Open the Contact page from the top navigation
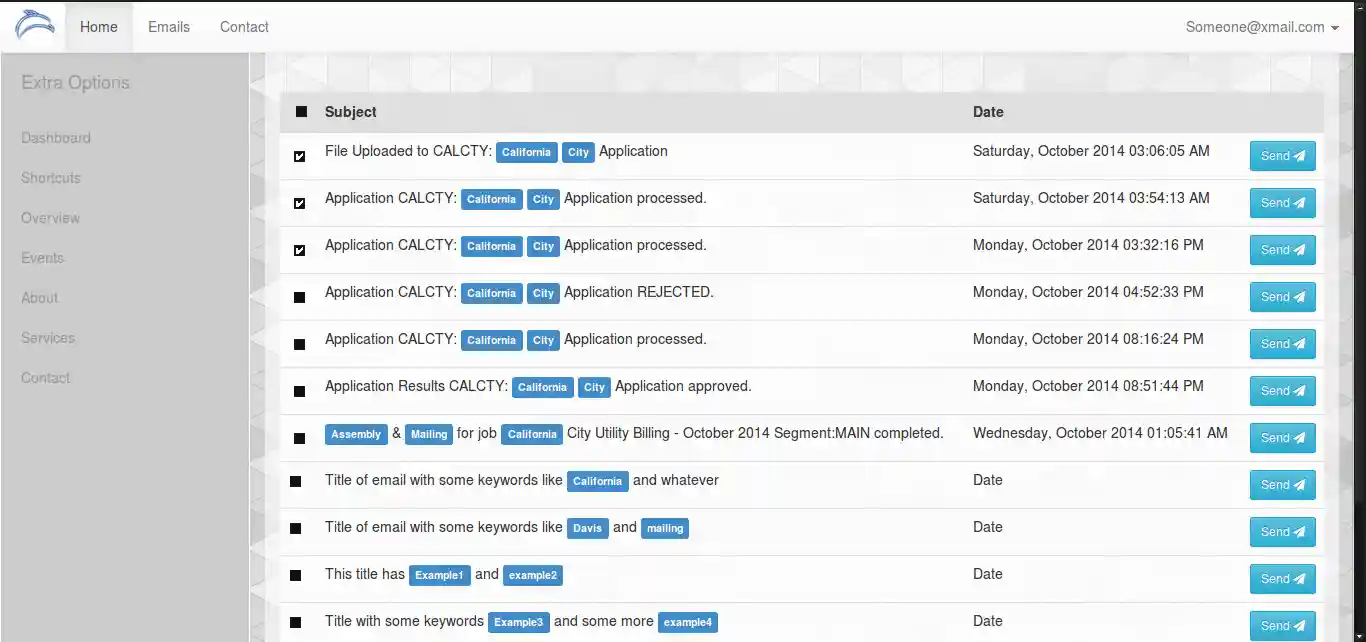The height and width of the screenshot is (642, 1366). [243, 27]
